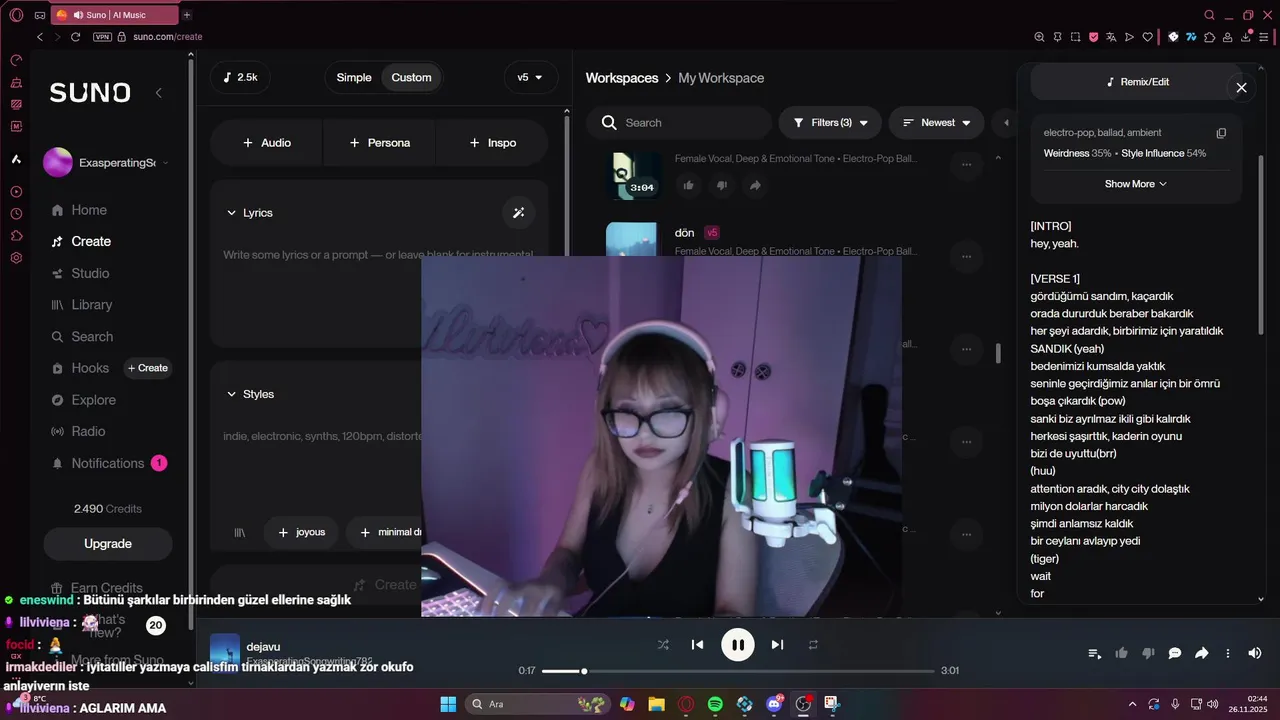Expand Show More in the details panel

(x=1136, y=184)
